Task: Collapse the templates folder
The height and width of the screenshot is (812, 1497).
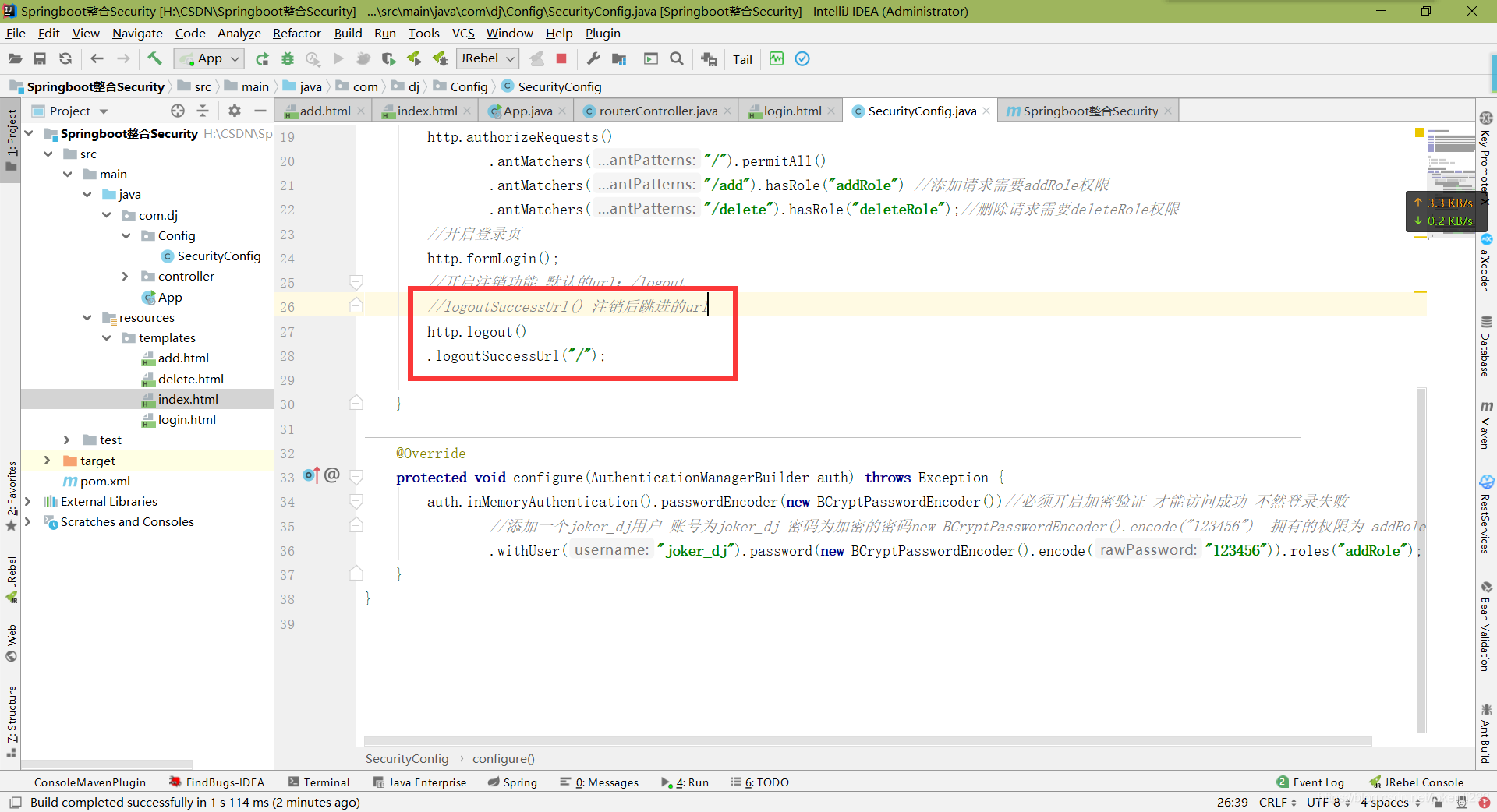Action: 107,337
